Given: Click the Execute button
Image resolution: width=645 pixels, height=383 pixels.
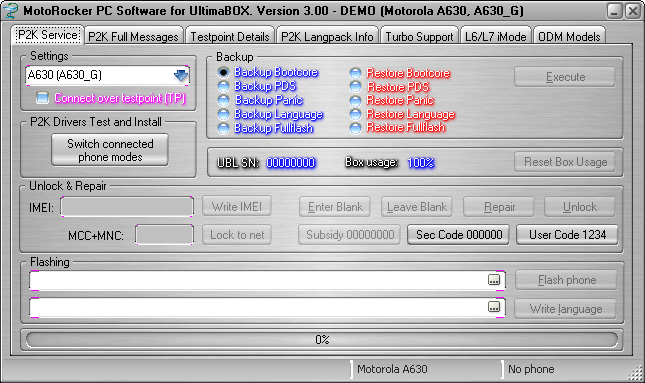Looking at the screenshot, I should [565, 77].
